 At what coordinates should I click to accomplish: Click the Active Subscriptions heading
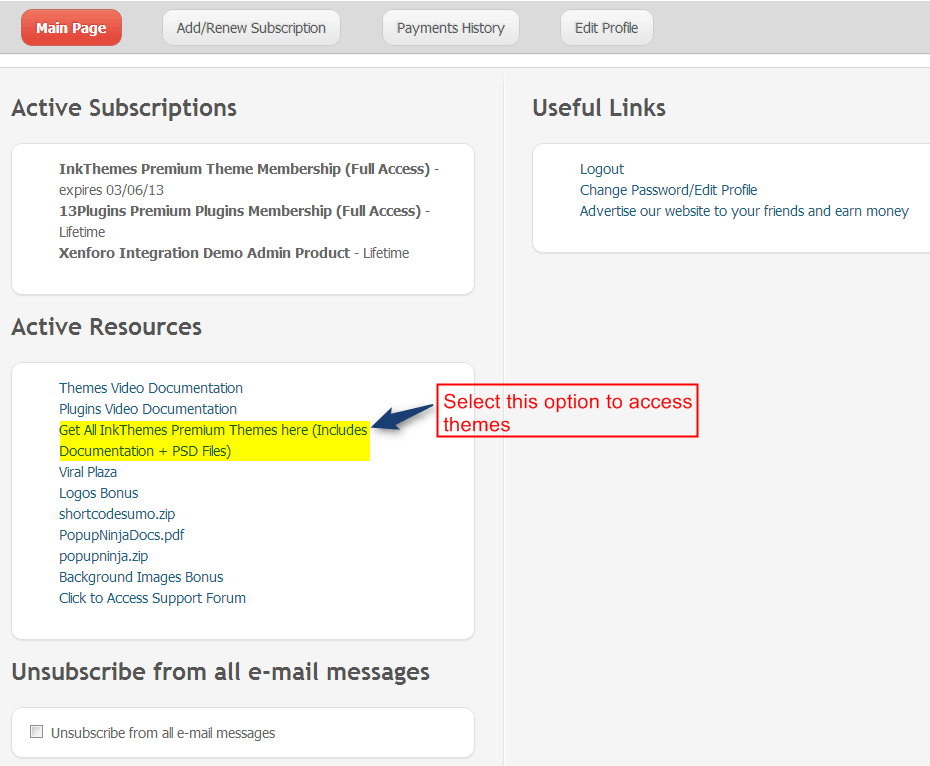click(x=124, y=108)
